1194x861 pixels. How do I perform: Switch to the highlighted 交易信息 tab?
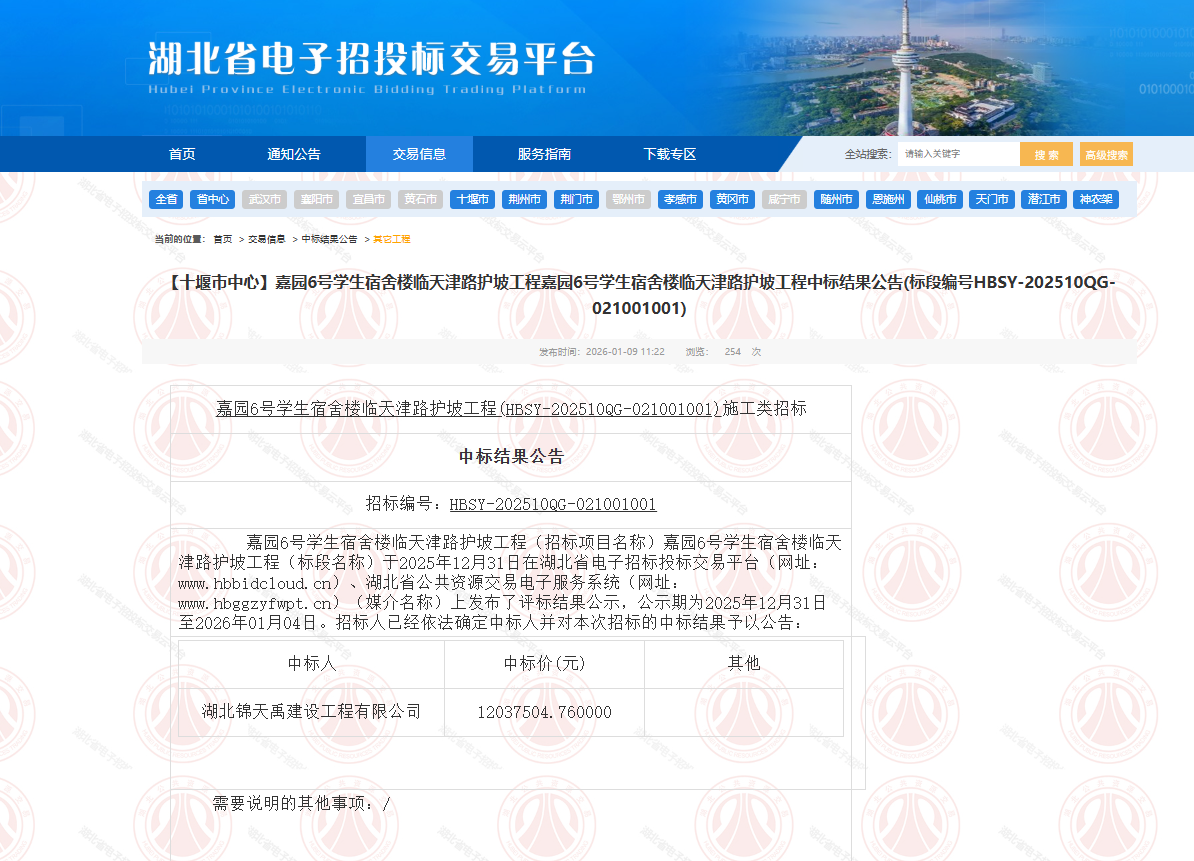[419, 154]
